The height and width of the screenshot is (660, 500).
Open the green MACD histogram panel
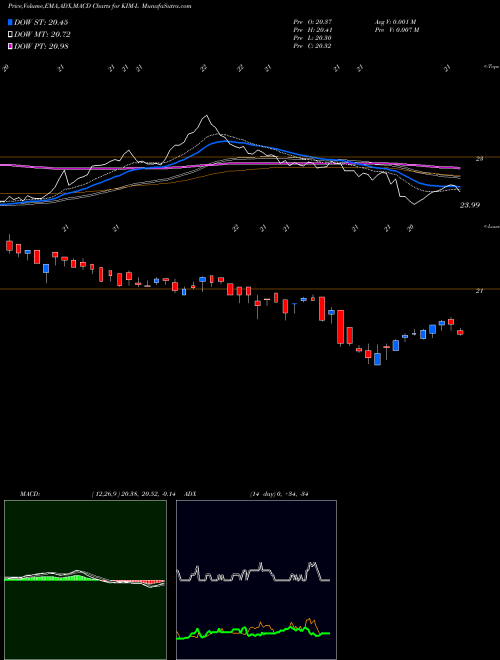point(85,580)
